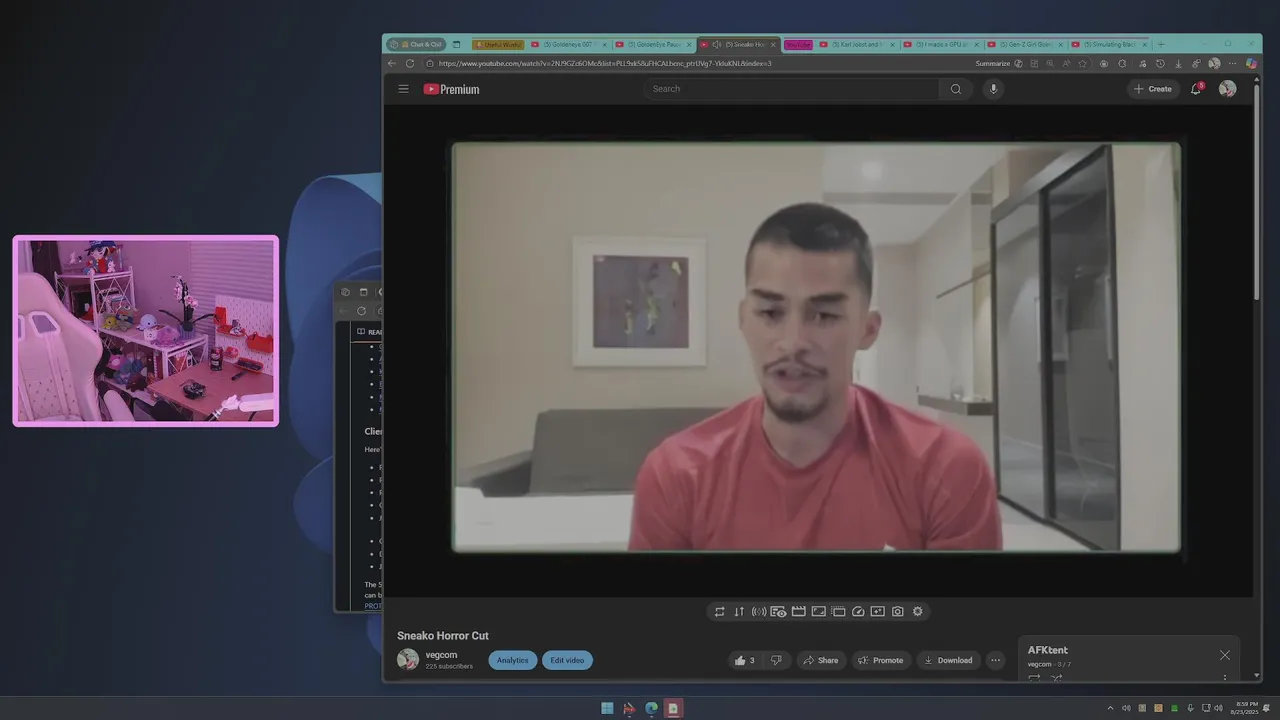Open the enhancer settings gear icon

coord(918,612)
